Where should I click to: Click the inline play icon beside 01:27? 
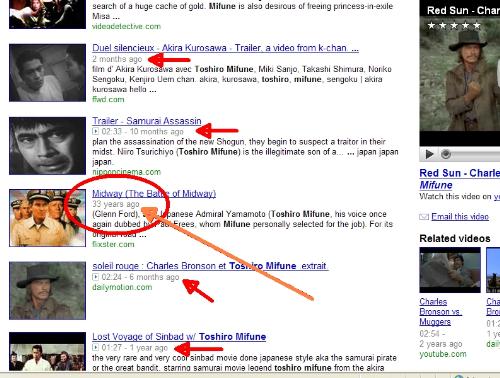pos(95,348)
